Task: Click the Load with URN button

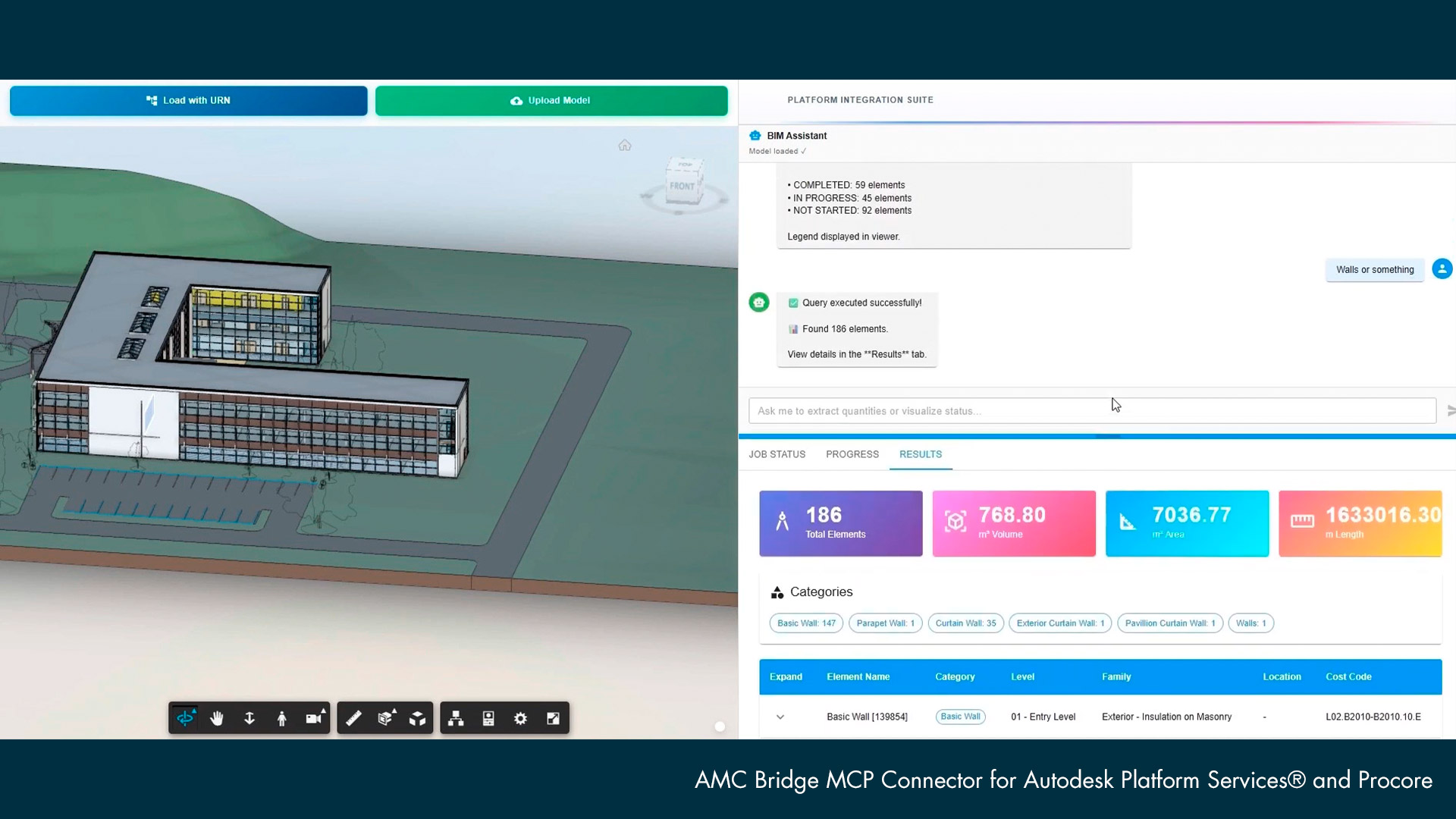Action: [x=189, y=100]
